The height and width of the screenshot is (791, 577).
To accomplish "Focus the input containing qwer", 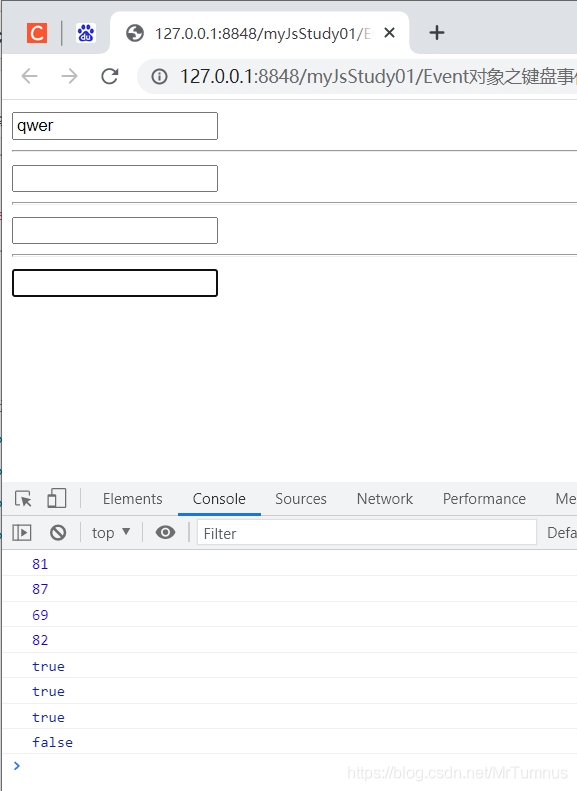I will 115,126.
